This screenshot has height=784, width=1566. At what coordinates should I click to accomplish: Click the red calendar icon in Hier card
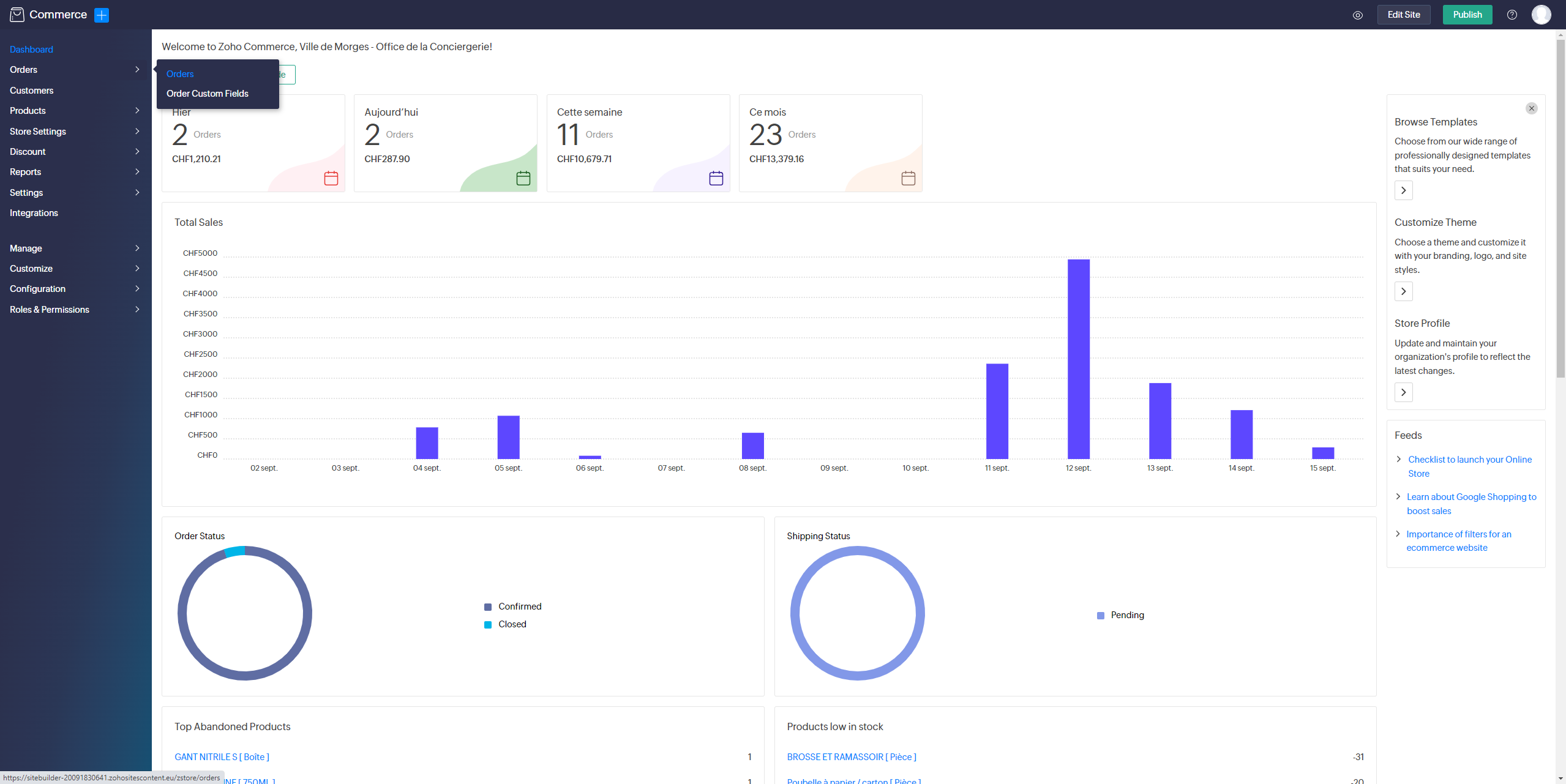click(331, 178)
